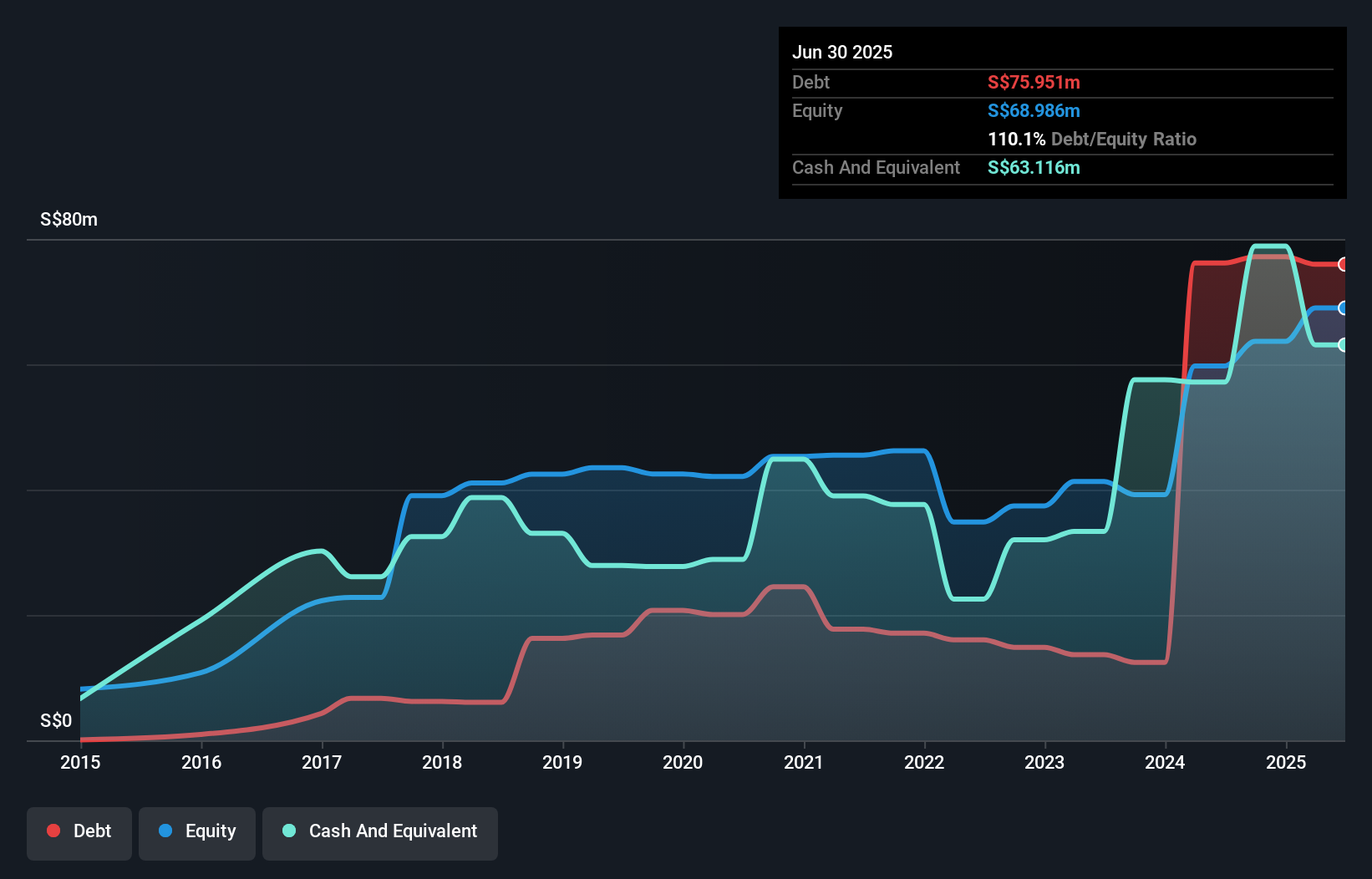Screen dimensions: 1372x879
Task: Click the blue Equity legend dot icon
Action: (167, 831)
